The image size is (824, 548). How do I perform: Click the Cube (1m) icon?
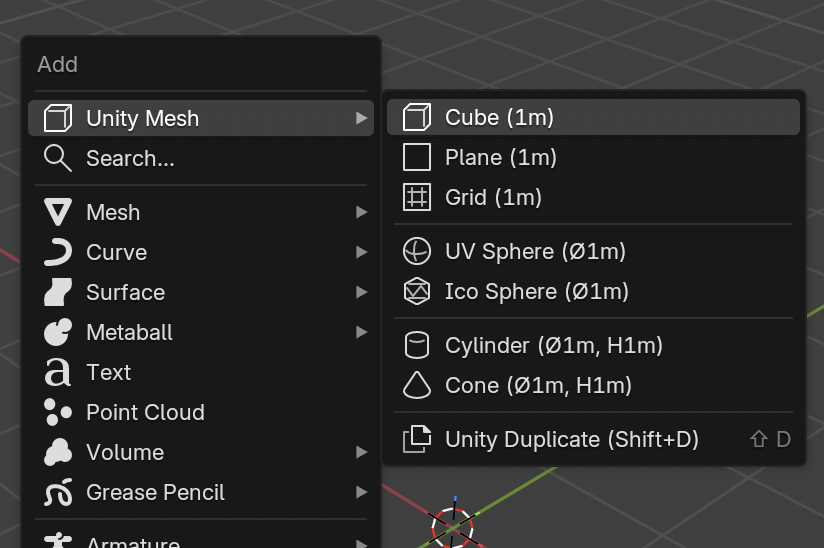coord(417,117)
